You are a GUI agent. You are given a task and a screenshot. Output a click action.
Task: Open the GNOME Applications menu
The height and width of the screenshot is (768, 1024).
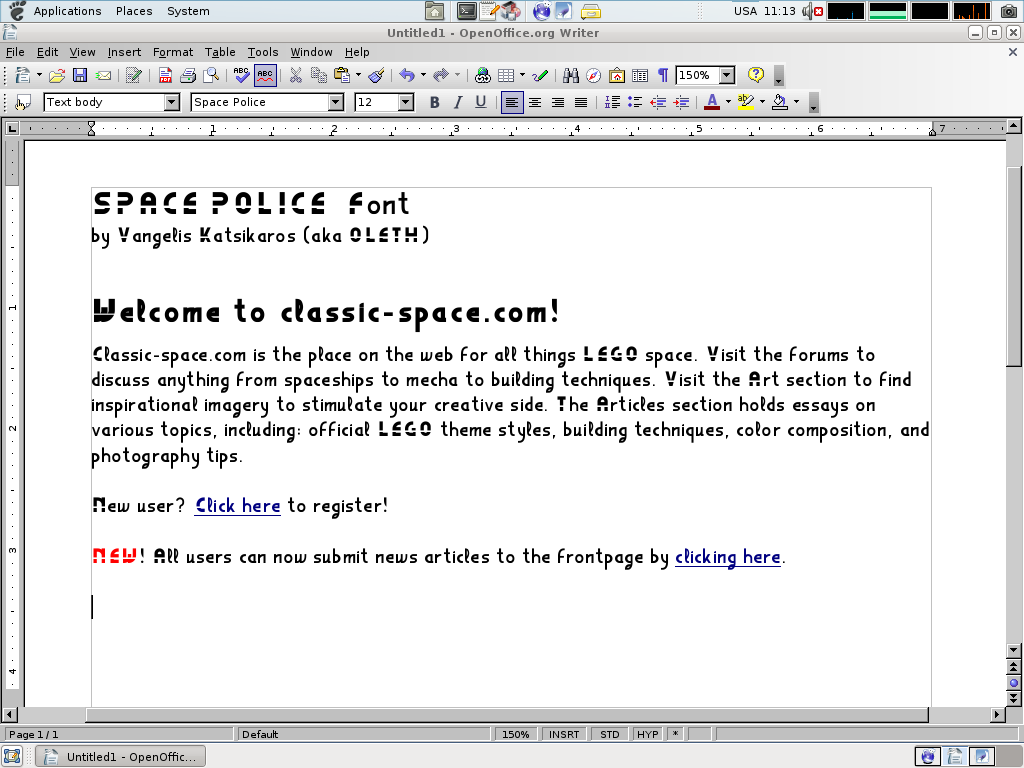pos(67,11)
